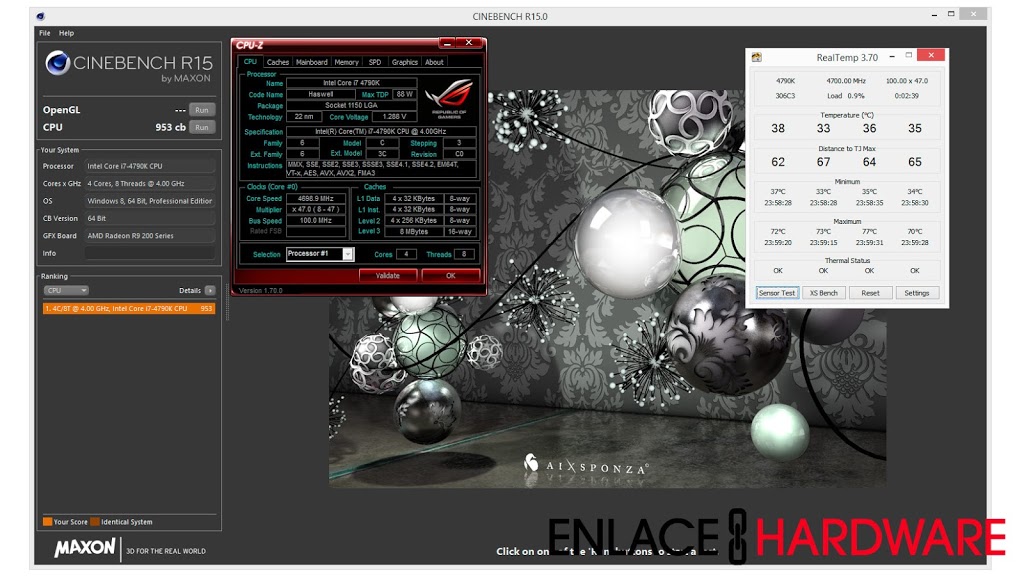Click the rendered Cinebench scene image
Image resolution: width=1024 pixels, height=576 pixels.
(607, 289)
